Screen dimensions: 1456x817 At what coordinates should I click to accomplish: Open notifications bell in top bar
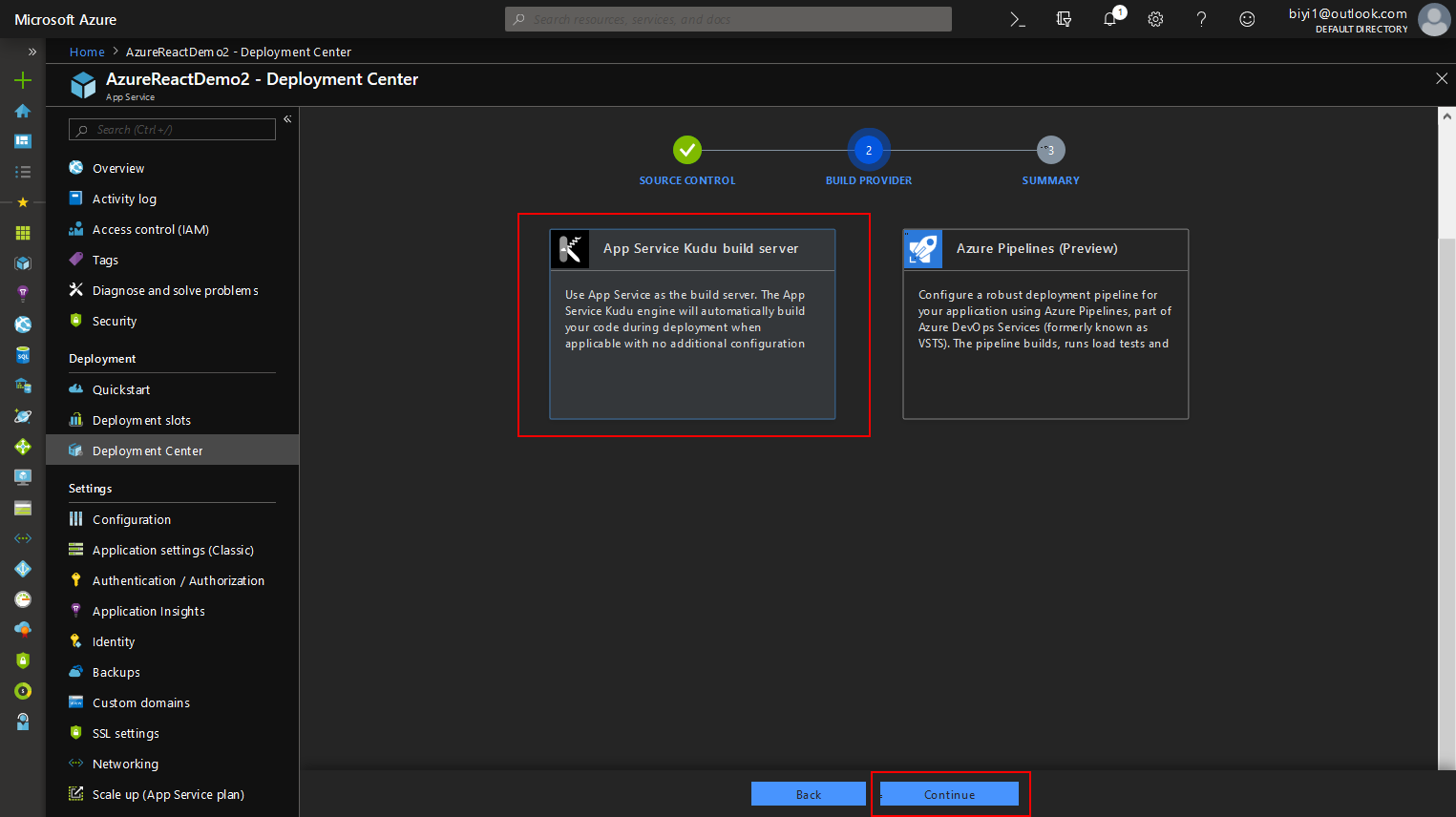tap(1109, 19)
